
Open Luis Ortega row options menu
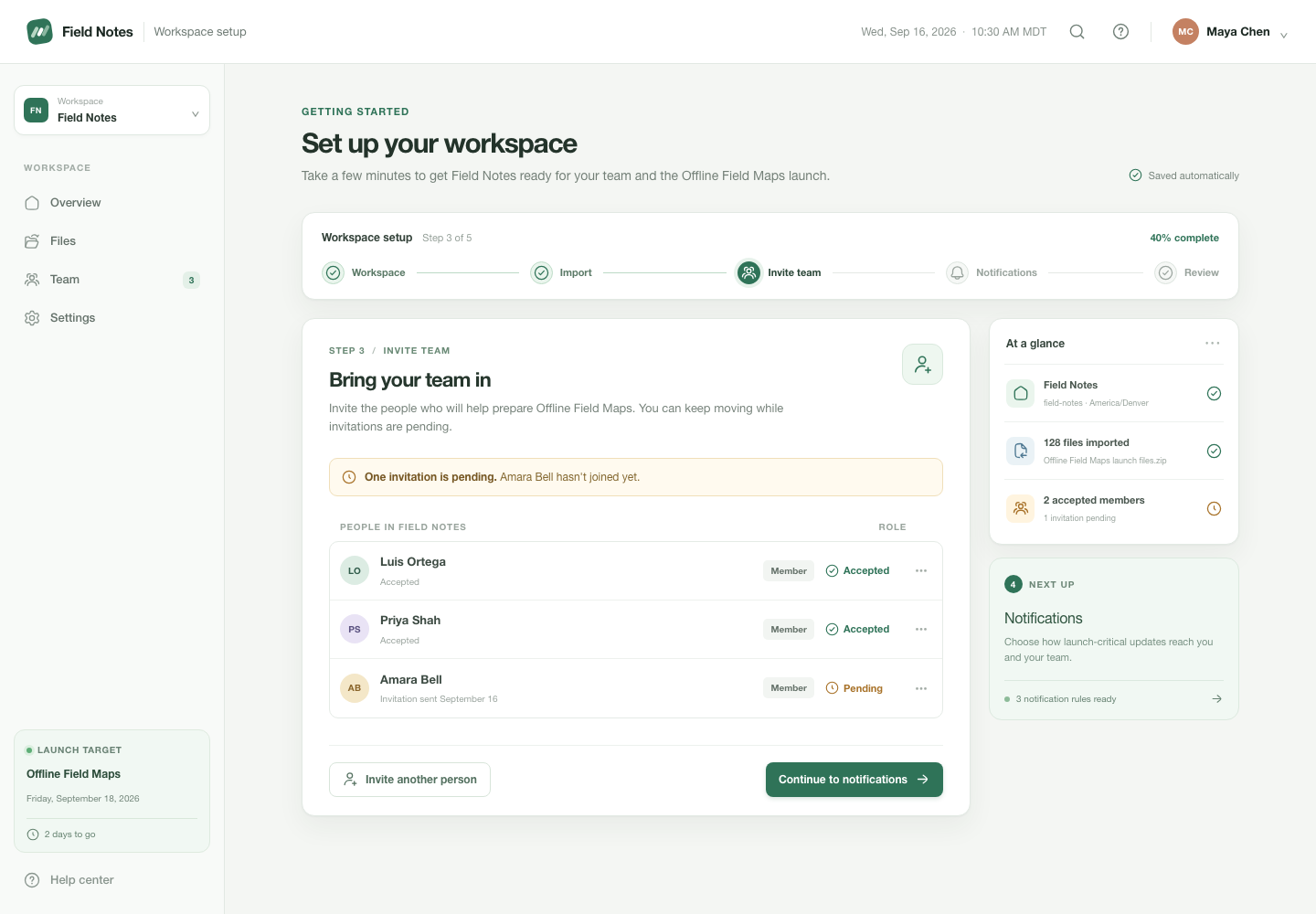(921, 571)
